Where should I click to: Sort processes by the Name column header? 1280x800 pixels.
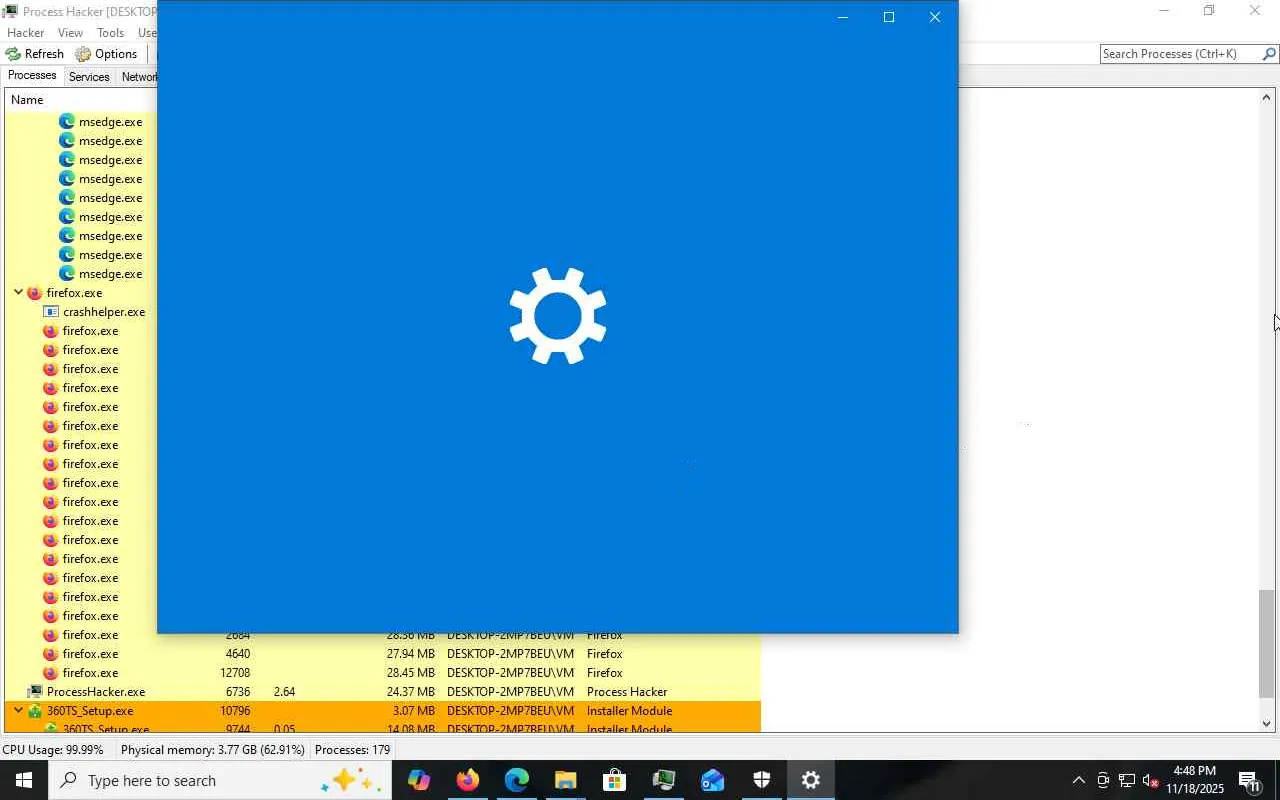tap(27, 100)
